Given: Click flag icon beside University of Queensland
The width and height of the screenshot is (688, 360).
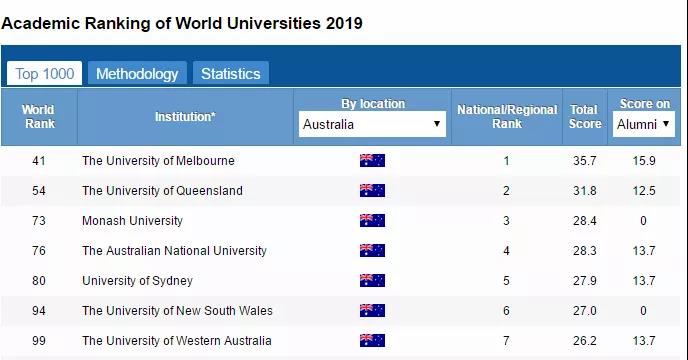Looking at the screenshot, I should [372, 191].
